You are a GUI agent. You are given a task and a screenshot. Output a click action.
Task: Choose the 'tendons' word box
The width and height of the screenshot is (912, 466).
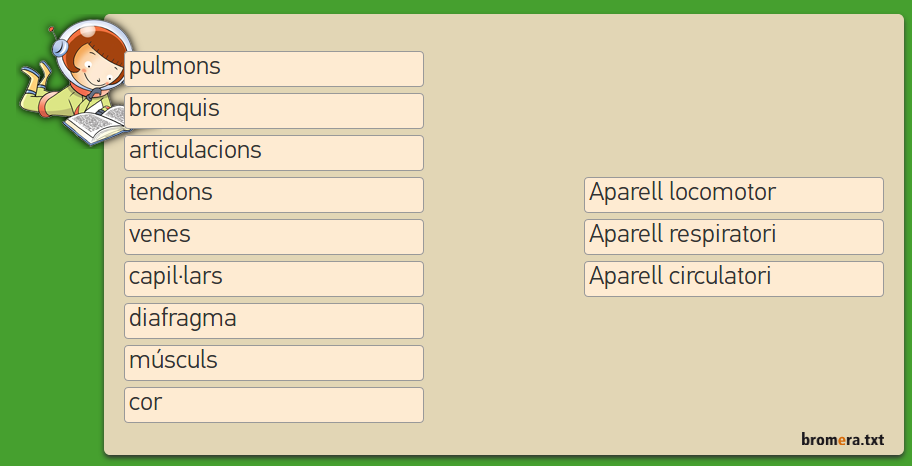(273, 195)
